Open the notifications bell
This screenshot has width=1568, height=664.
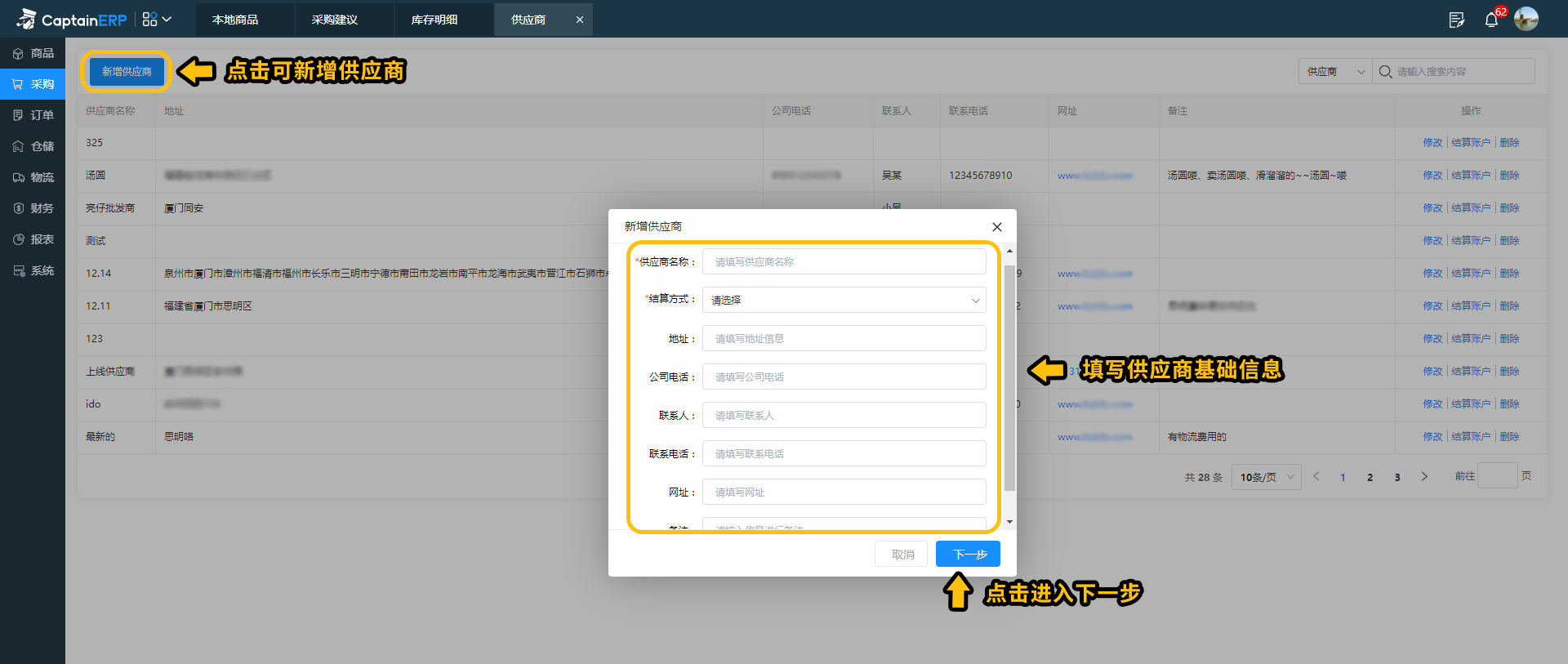tap(1491, 20)
